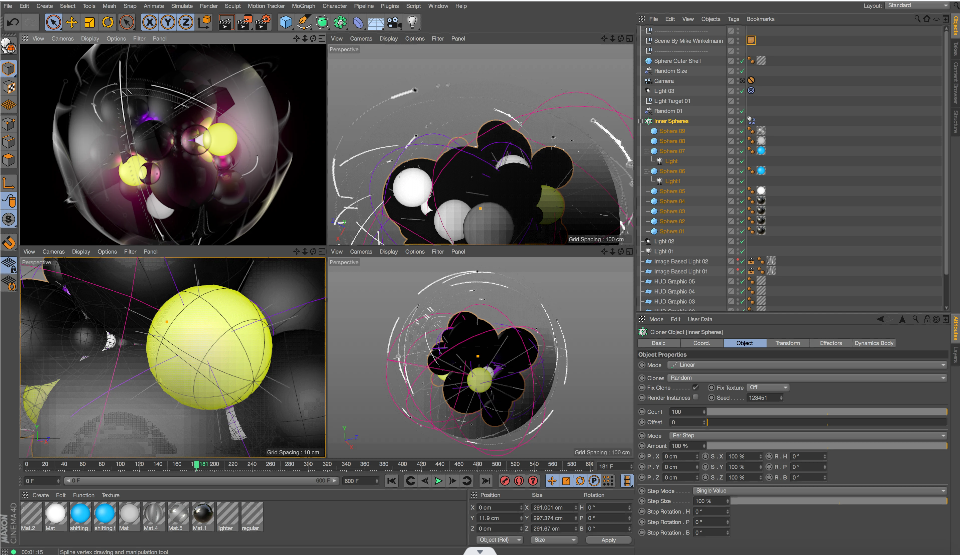The width and height of the screenshot is (960, 555).
Task: Select the Move tool in top toolbar
Action: pos(72,21)
